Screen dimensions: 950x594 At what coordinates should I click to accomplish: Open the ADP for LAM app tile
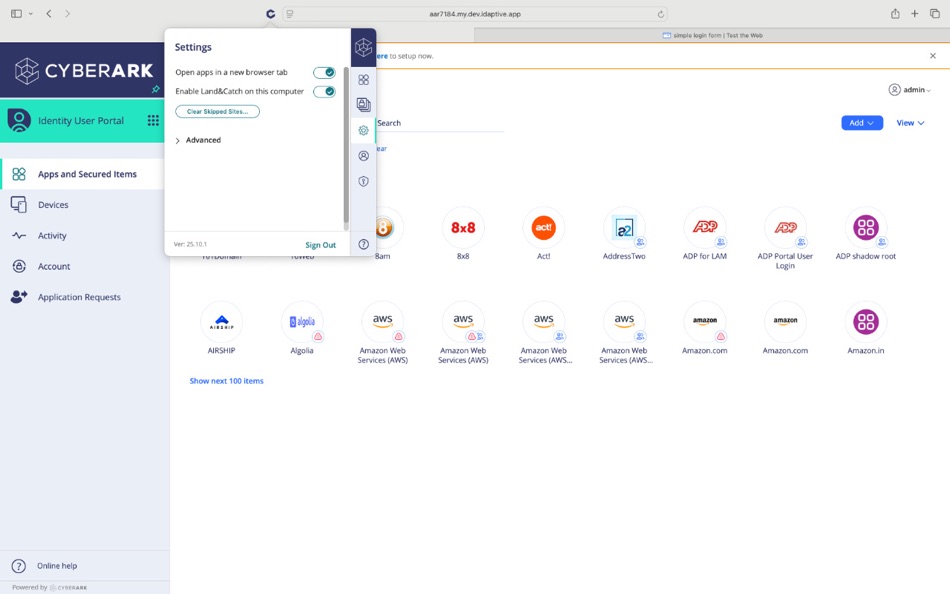(705, 228)
